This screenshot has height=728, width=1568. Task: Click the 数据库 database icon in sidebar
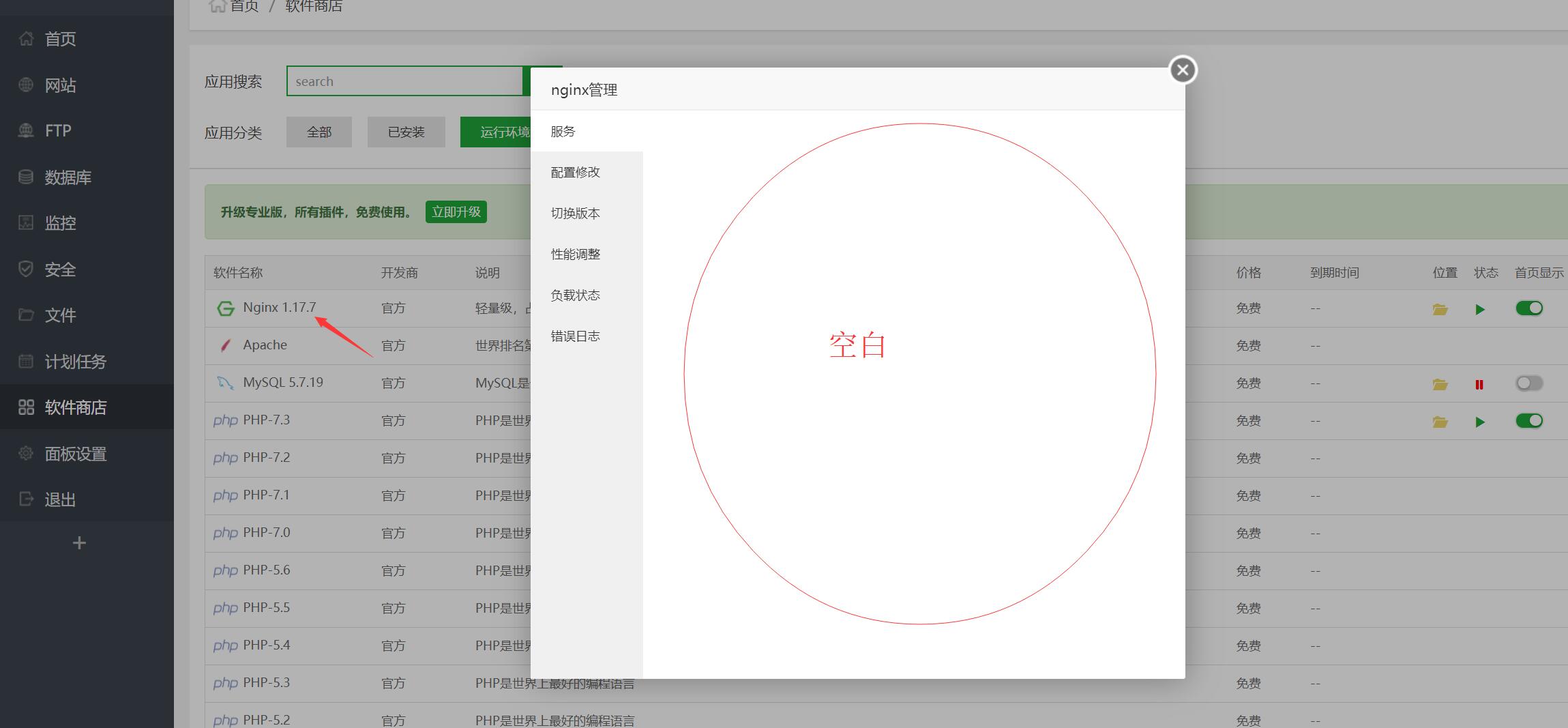coord(26,177)
